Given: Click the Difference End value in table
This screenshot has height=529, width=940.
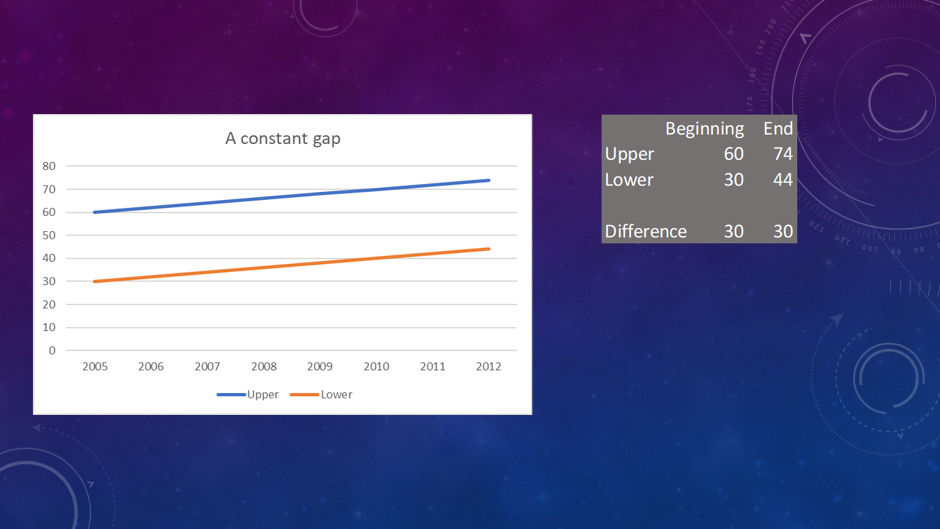Looking at the screenshot, I should 783,232.
